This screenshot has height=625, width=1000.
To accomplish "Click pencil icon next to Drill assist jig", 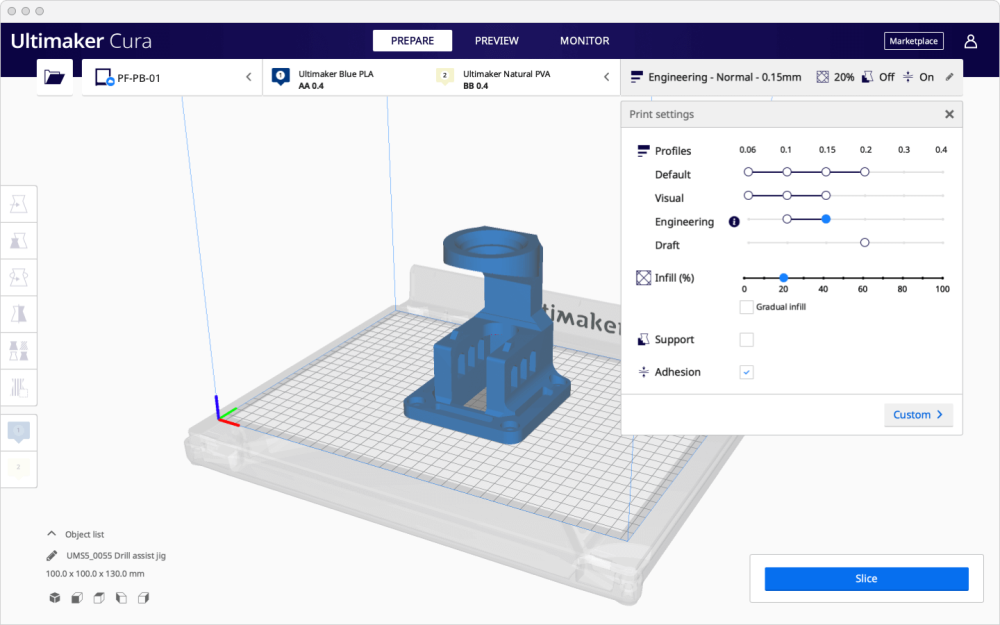I will (52, 555).
